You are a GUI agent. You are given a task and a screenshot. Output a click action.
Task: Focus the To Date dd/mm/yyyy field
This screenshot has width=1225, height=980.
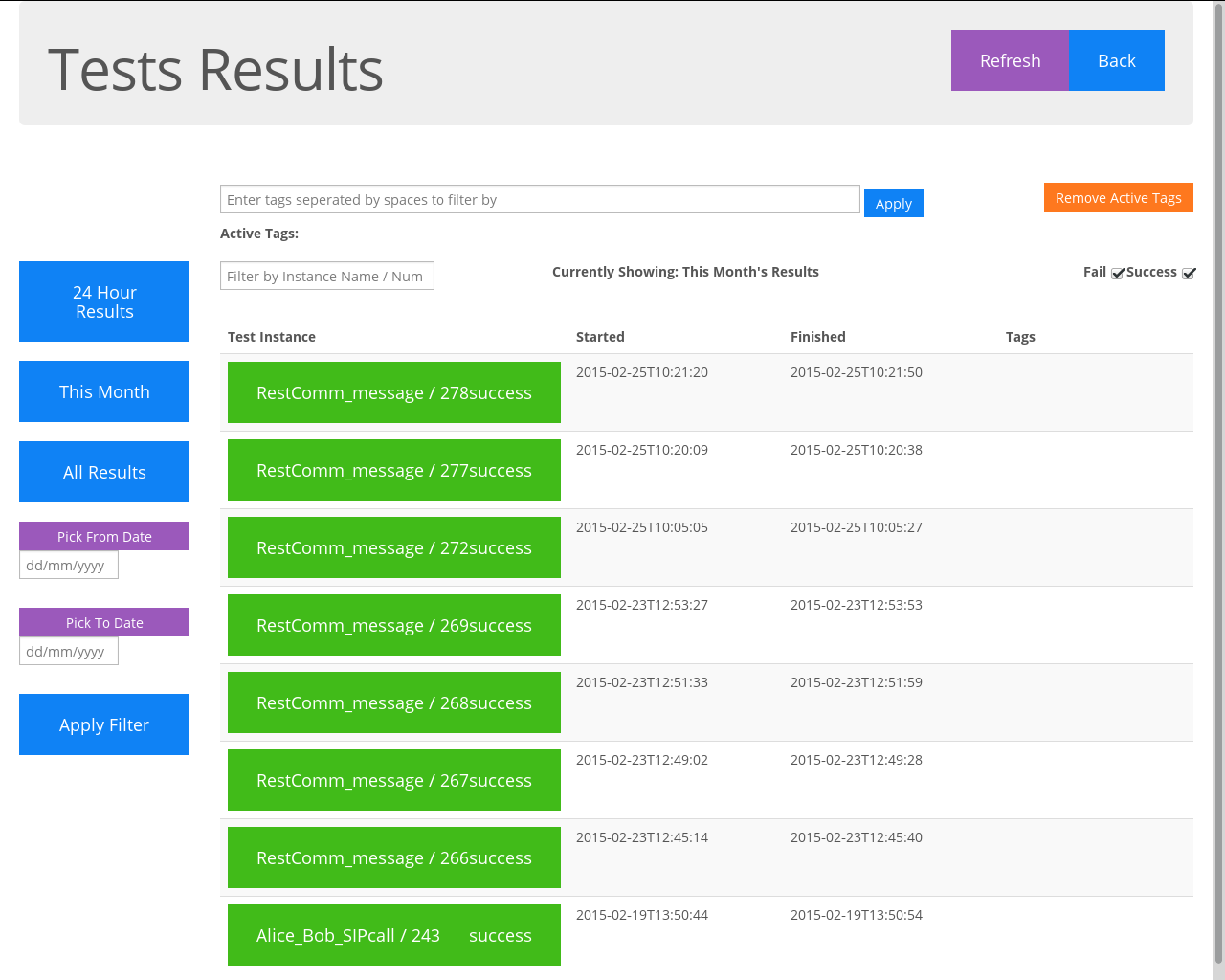pyautogui.click(x=69, y=651)
